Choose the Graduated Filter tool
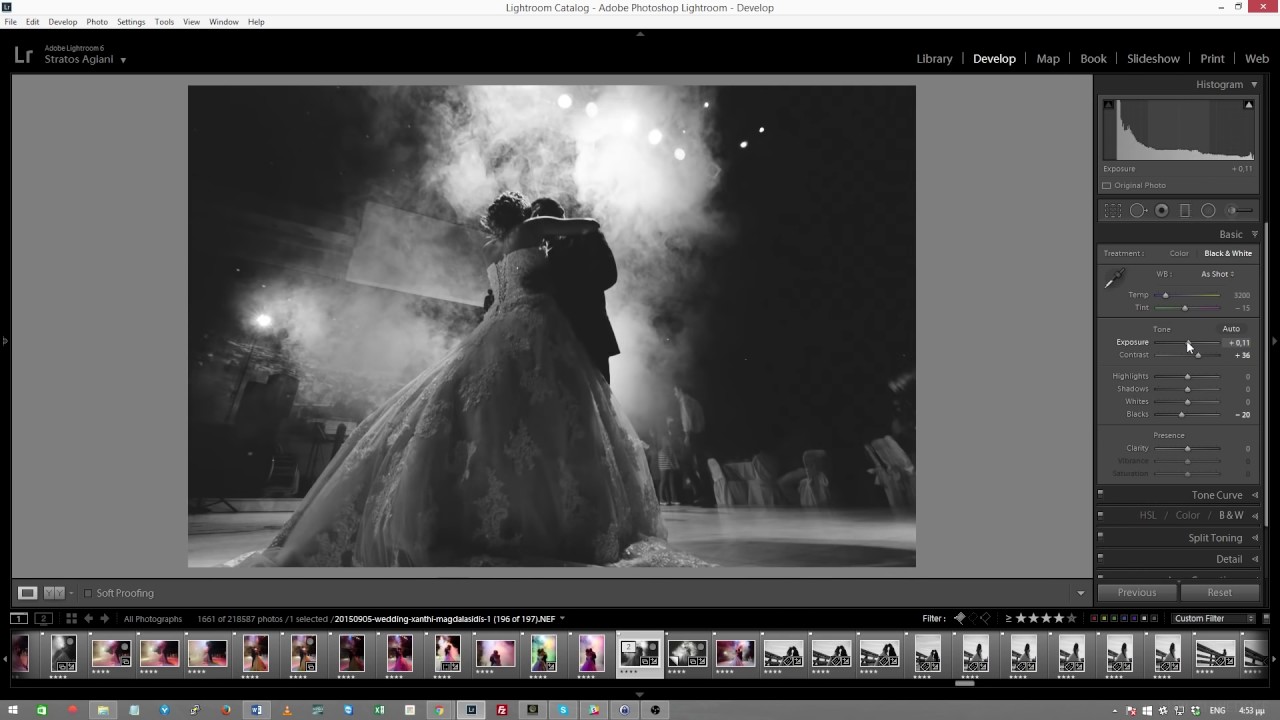1280x720 pixels. click(x=1185, y=211)
